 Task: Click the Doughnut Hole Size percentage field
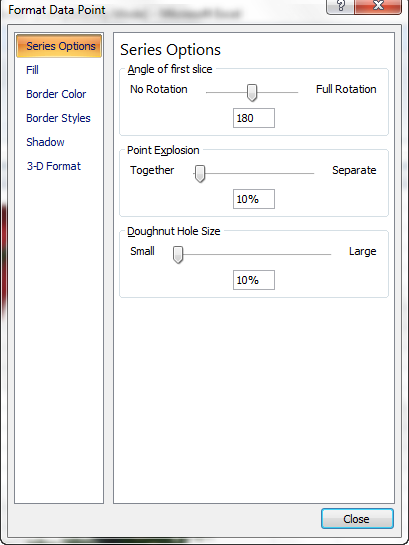pyautogui.click(x=254, y=280)
